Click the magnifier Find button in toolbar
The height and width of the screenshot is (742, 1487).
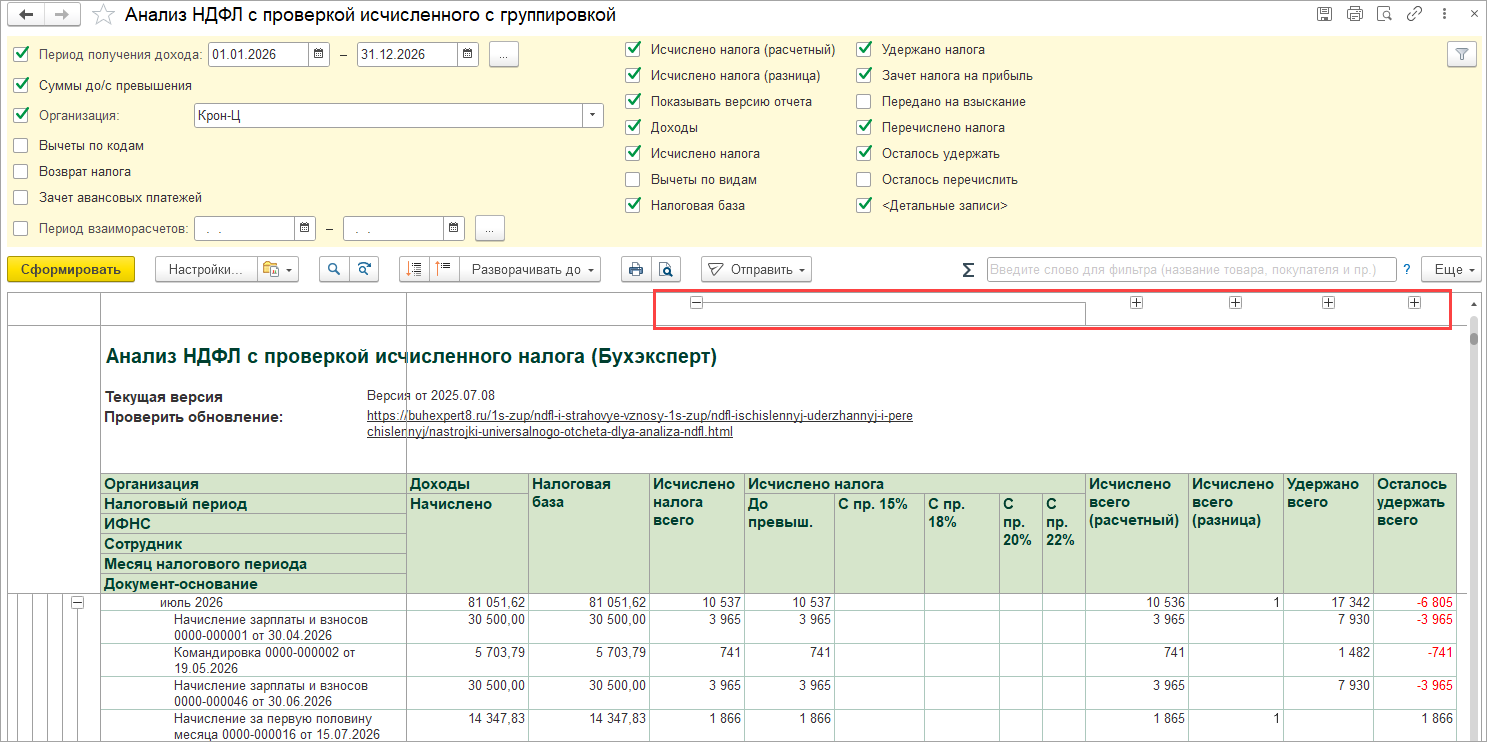334,269
